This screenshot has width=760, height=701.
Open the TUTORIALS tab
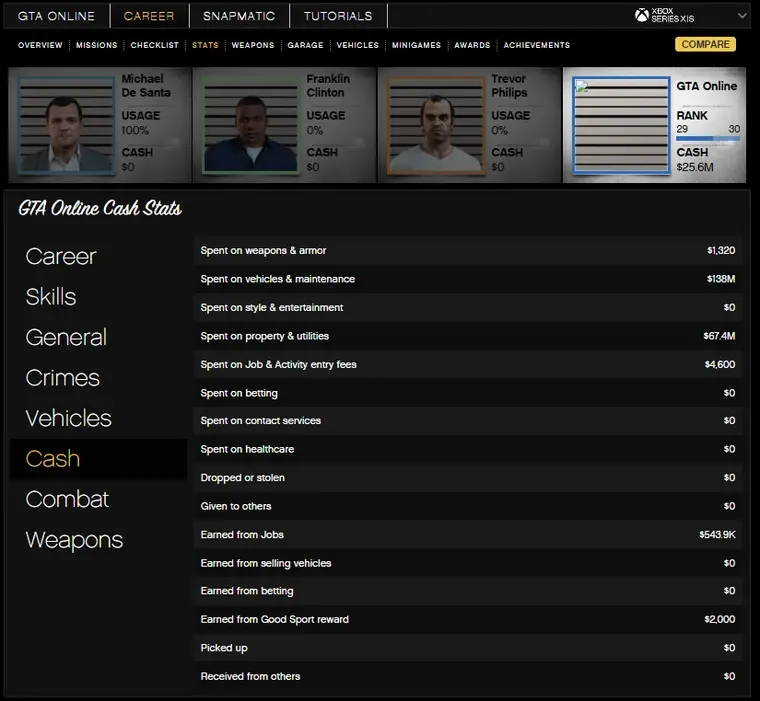pos(338,16)
